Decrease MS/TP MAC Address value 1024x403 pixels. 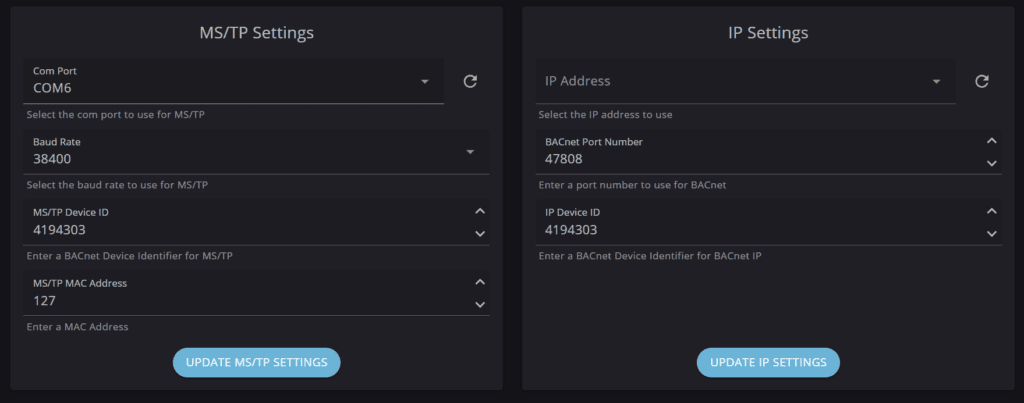pyautogui.click(x=480, y=304)
